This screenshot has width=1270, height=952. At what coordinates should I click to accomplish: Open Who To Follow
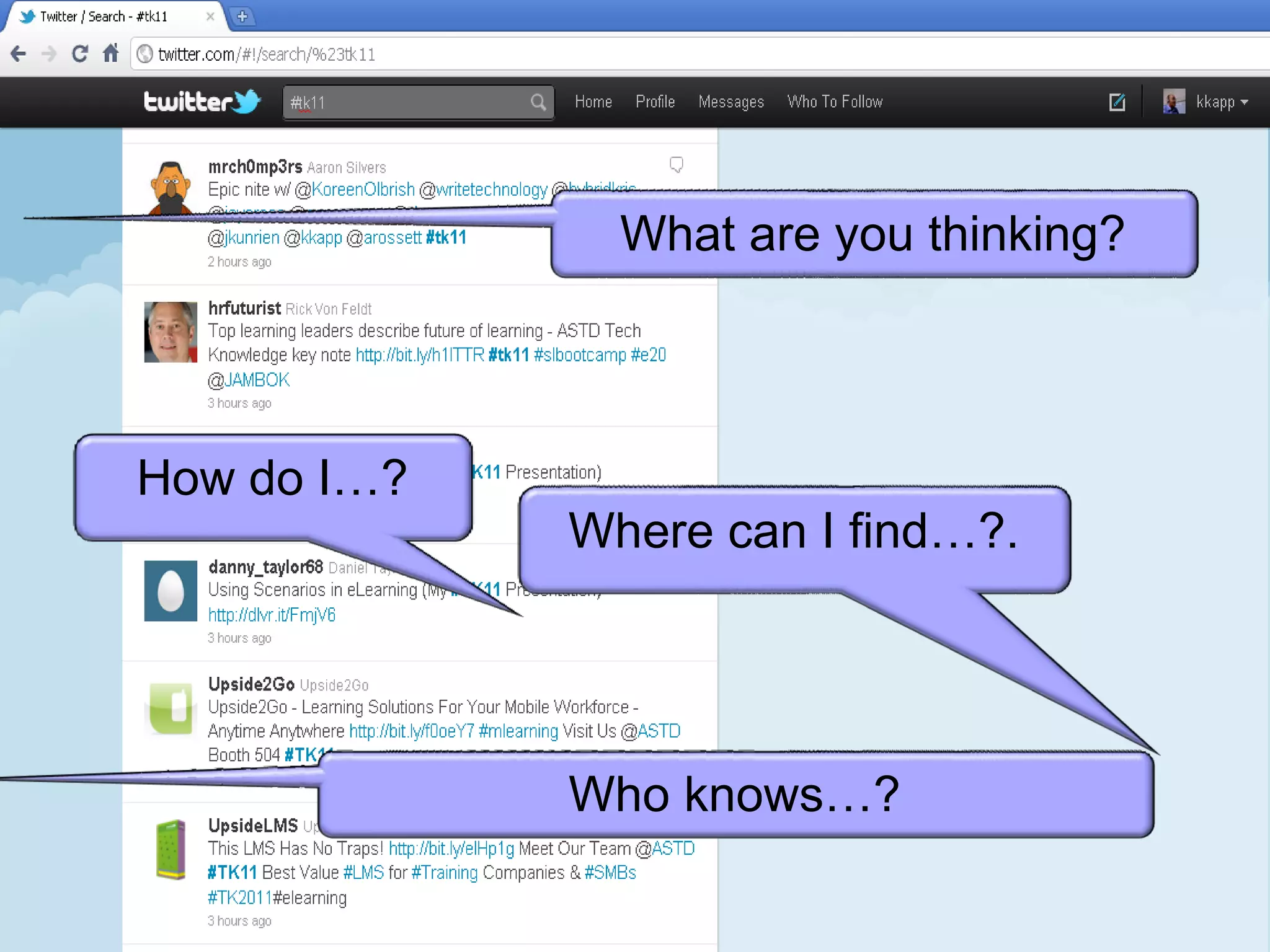pyautogui.click(x=835, y=102)
